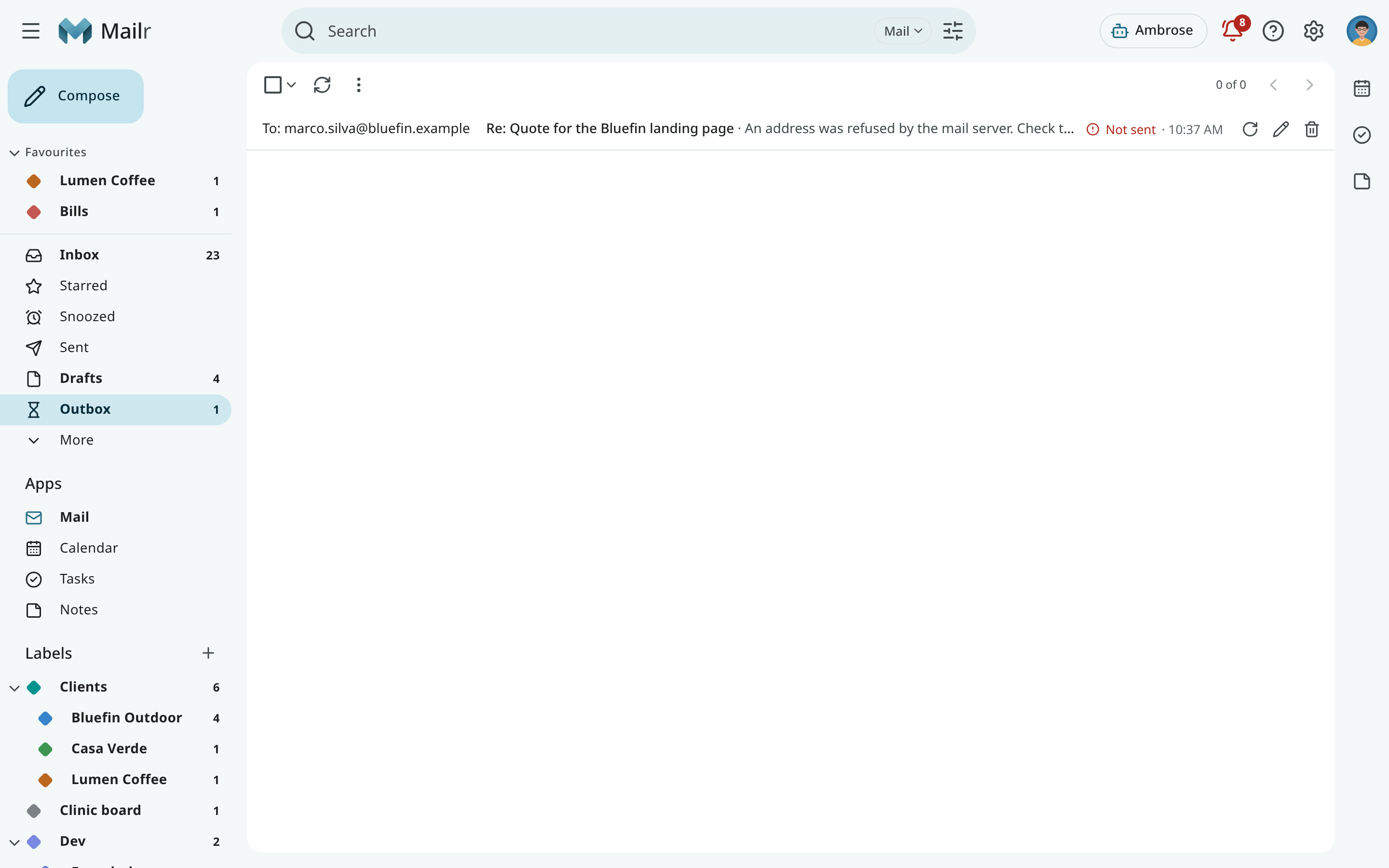Select the Casa Verde label
The width and height of the screenshot is (1389, 868).
click(x=115, y=749)
